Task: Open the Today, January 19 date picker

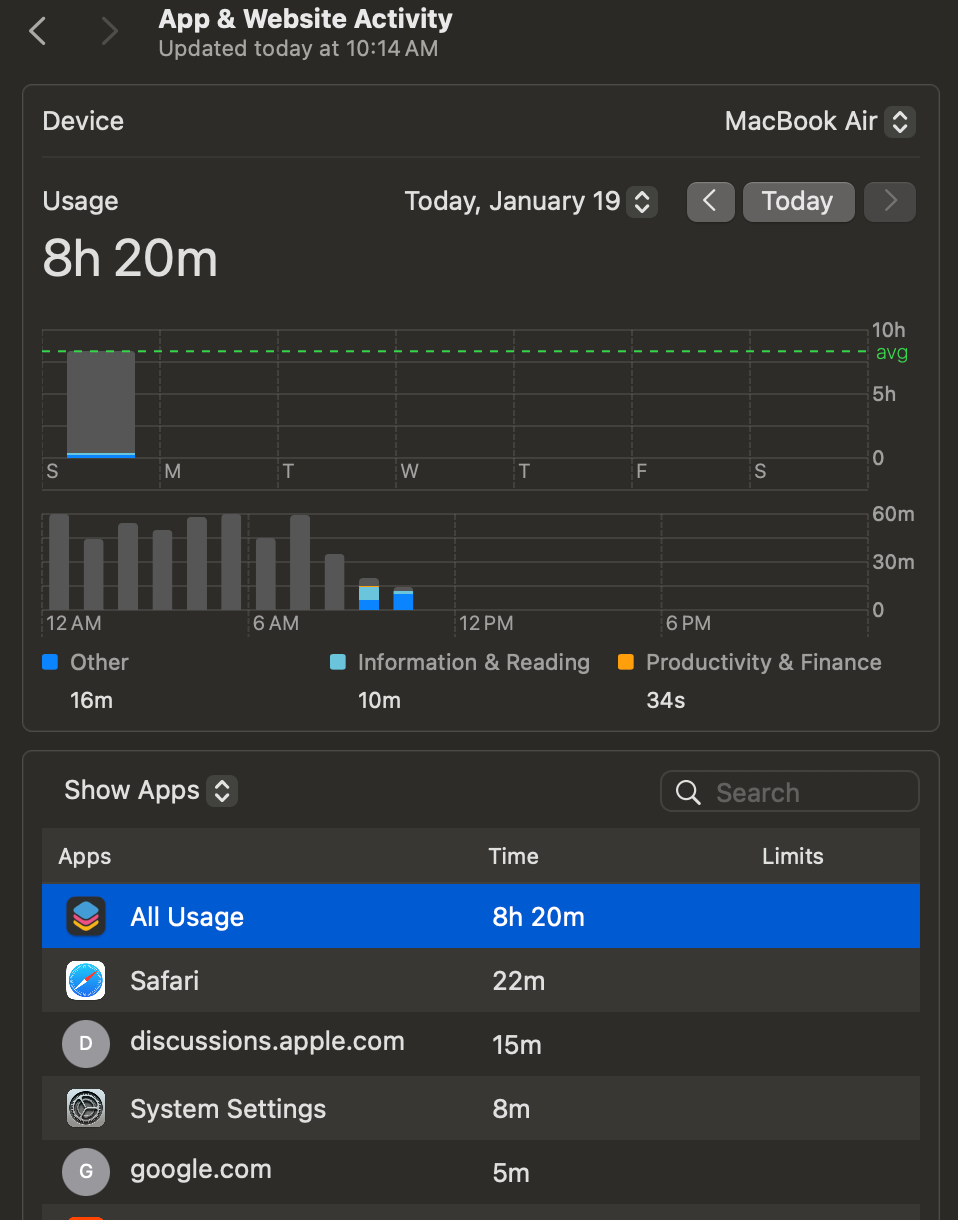Action: pyautogui.click(x=530, y=202)
